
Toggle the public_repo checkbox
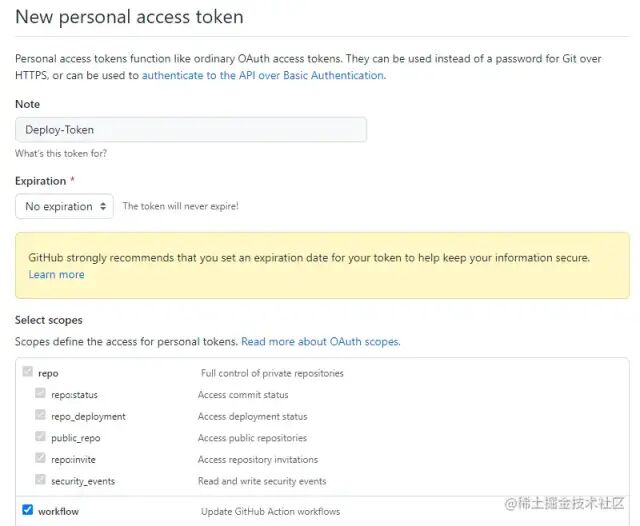point(40,438)
